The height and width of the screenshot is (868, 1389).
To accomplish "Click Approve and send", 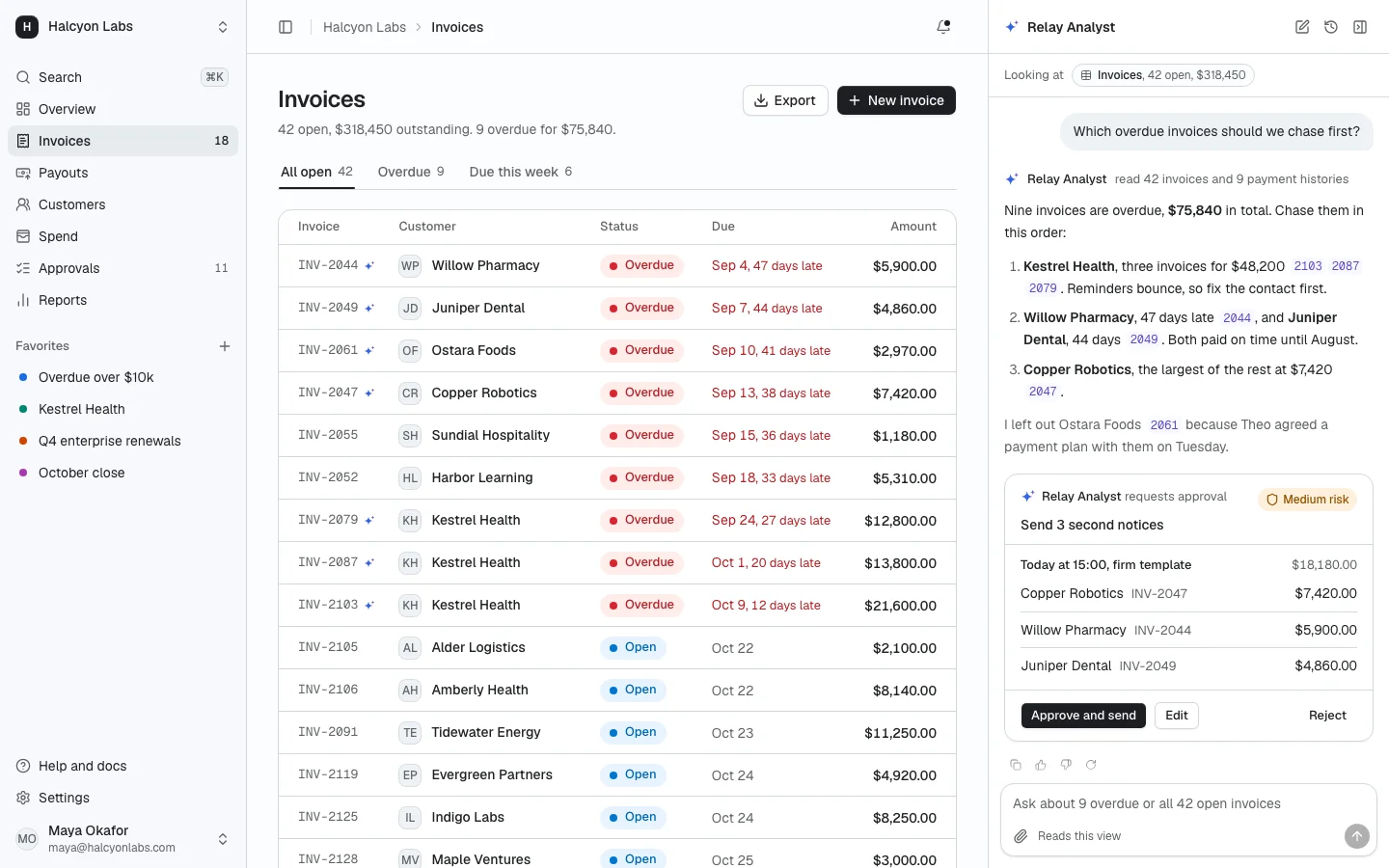I will 1083,716.
